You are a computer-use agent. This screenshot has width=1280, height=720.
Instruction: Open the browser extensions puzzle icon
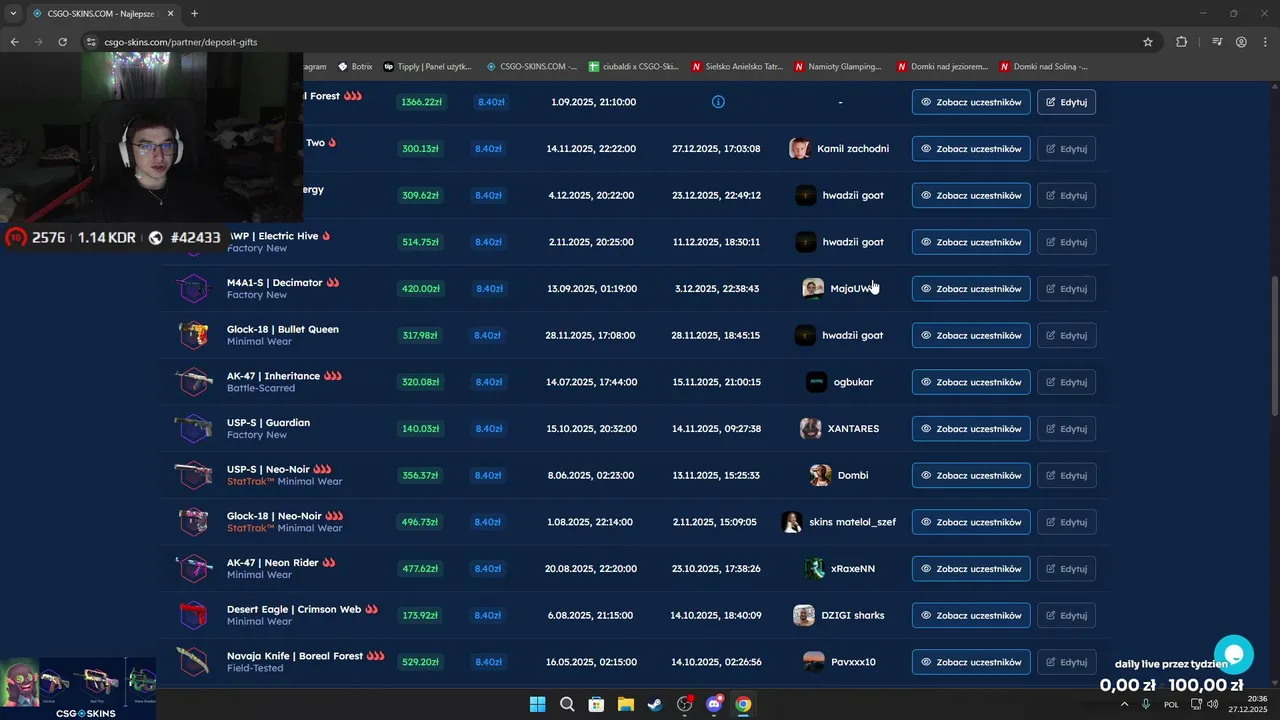(1182, 42)
